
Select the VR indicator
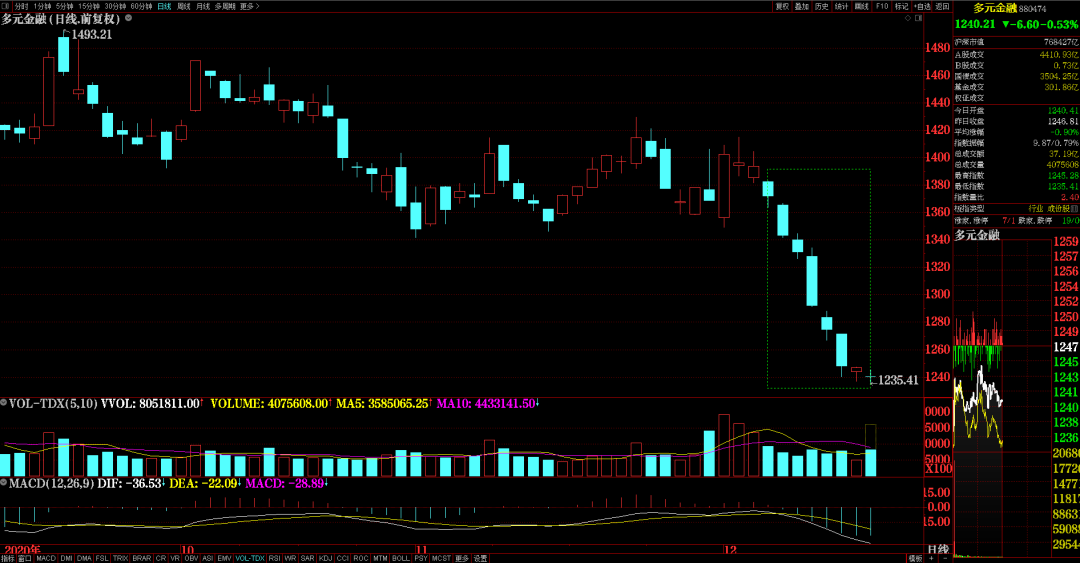(175, 558)
